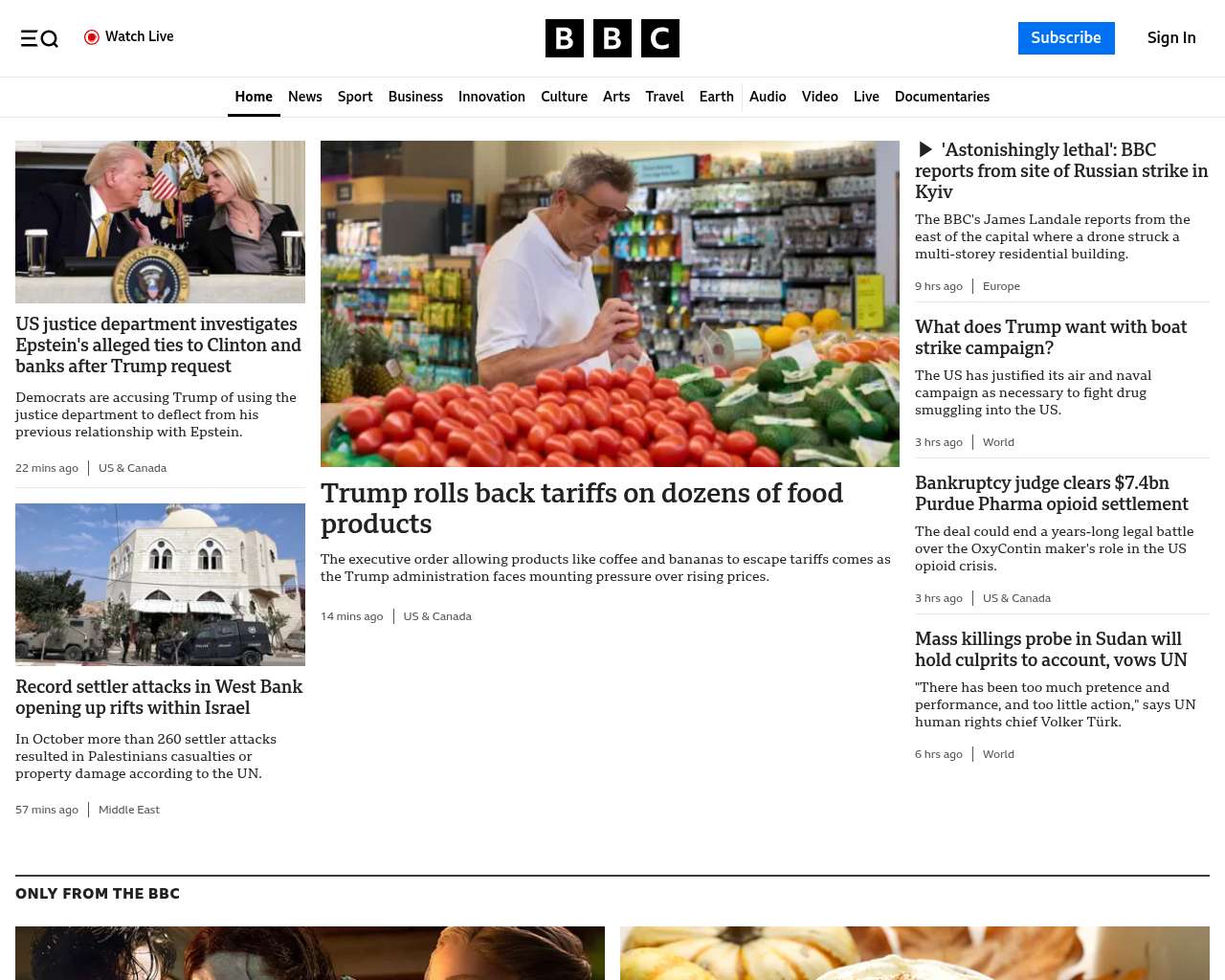1225x980 pixels.
Task: Click the red Watch Live icon
Action: (92, 37)
